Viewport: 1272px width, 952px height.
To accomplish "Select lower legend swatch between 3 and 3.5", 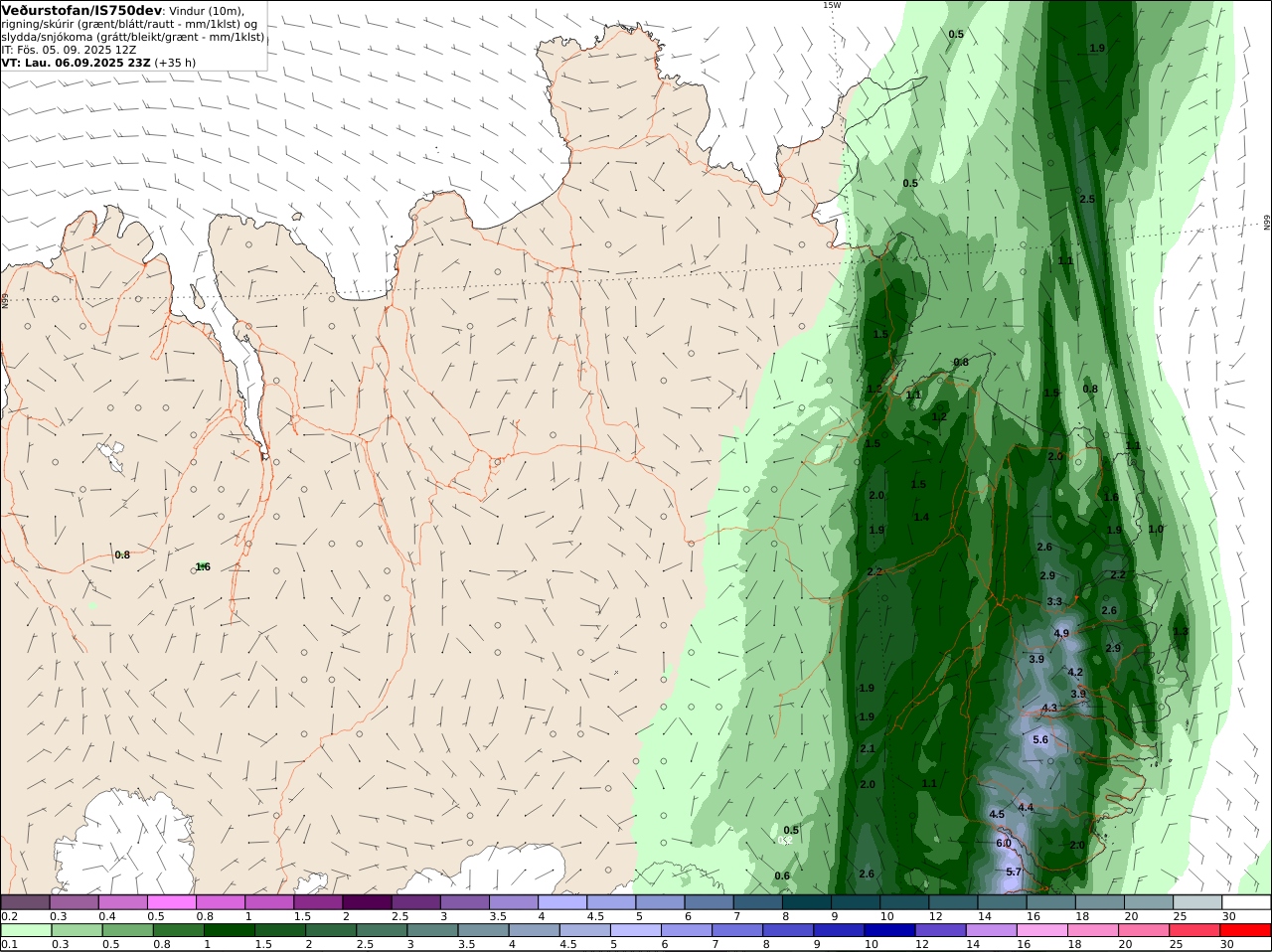I will click(431, 930).
